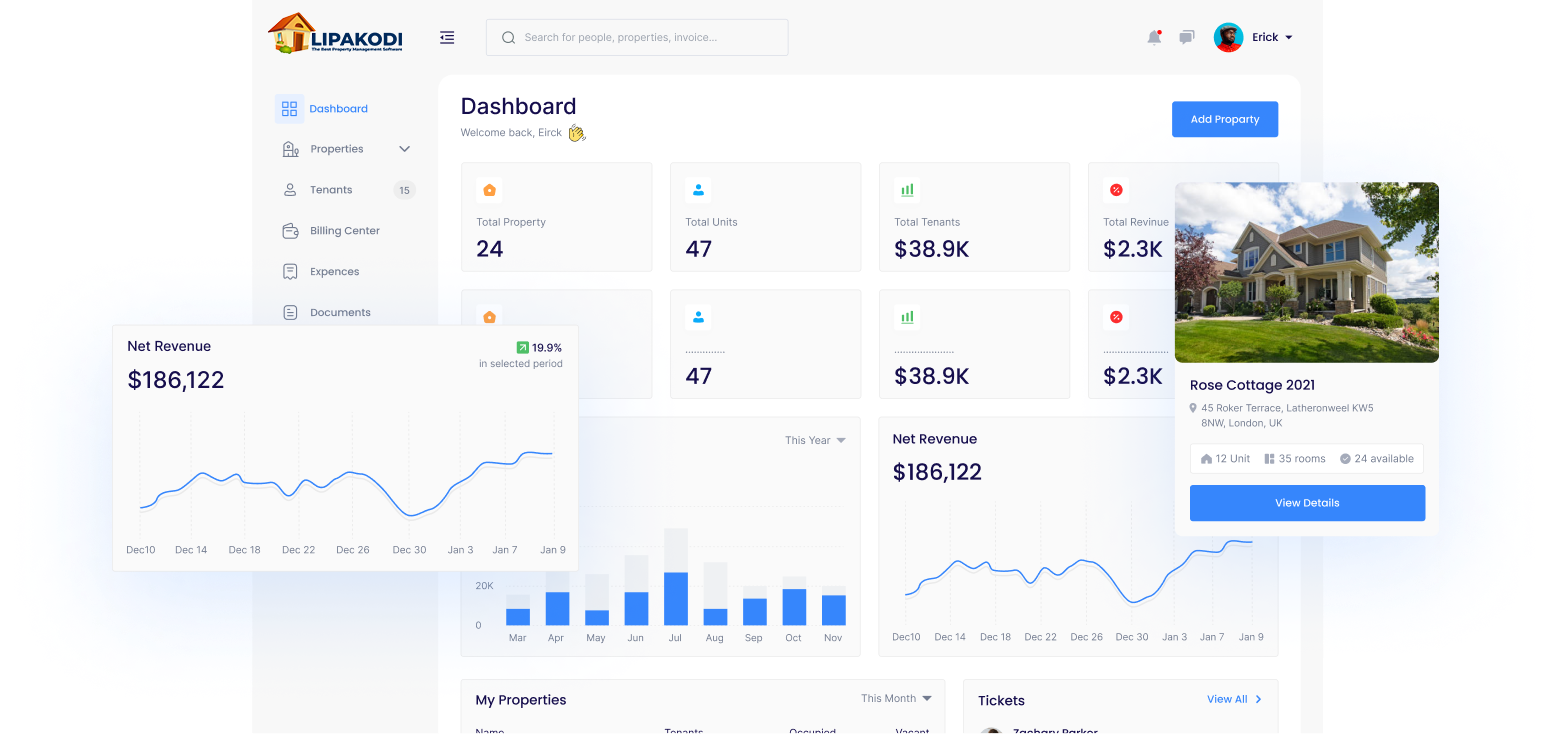Open the chat messages icon
This screenshot has height=734, width=1550.
pyautogui.click(x=1186, y=38)
